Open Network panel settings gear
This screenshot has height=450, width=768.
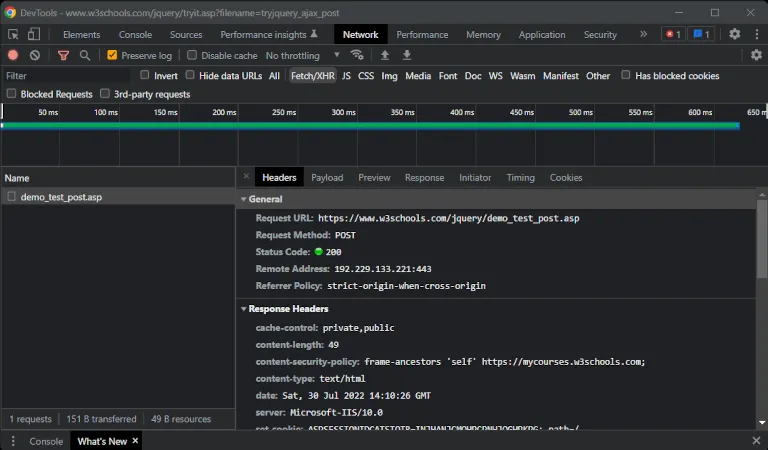click(x=756, y=55)
